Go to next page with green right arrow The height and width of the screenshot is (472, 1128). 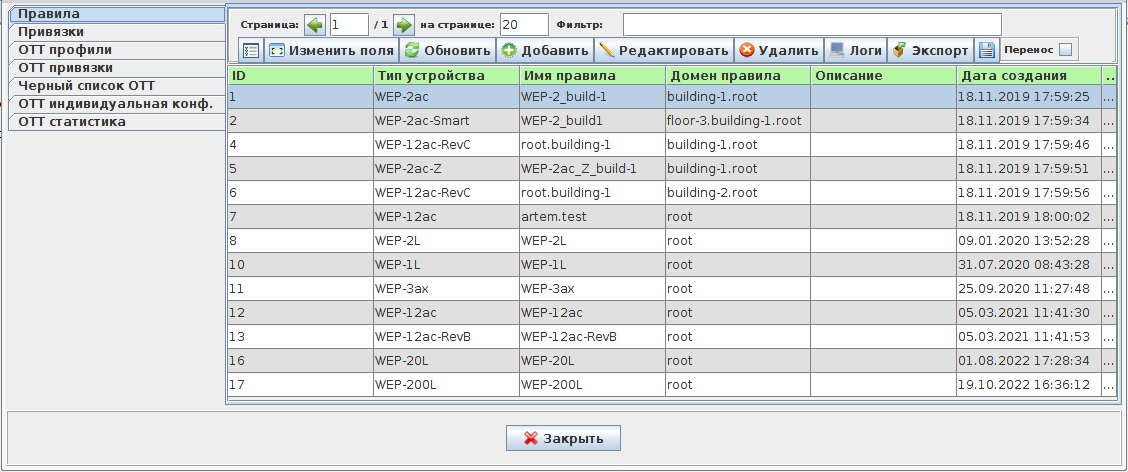(x=404, y=25)
